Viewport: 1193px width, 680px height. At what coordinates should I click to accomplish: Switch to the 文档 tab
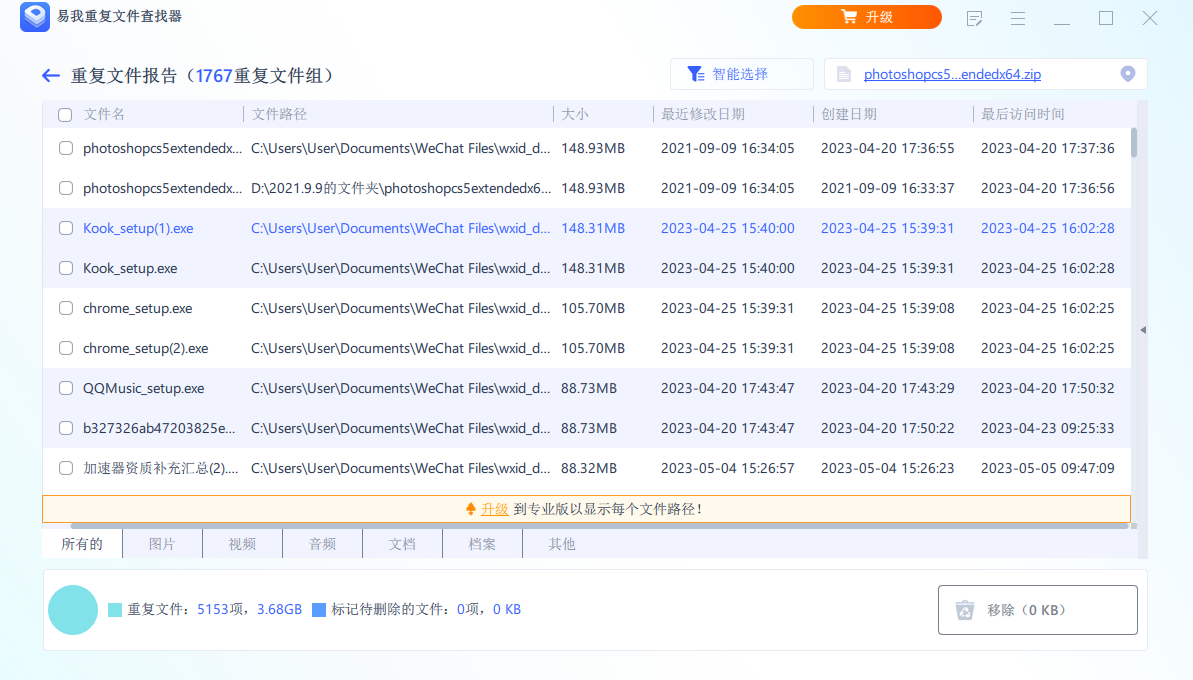(402, 544)
